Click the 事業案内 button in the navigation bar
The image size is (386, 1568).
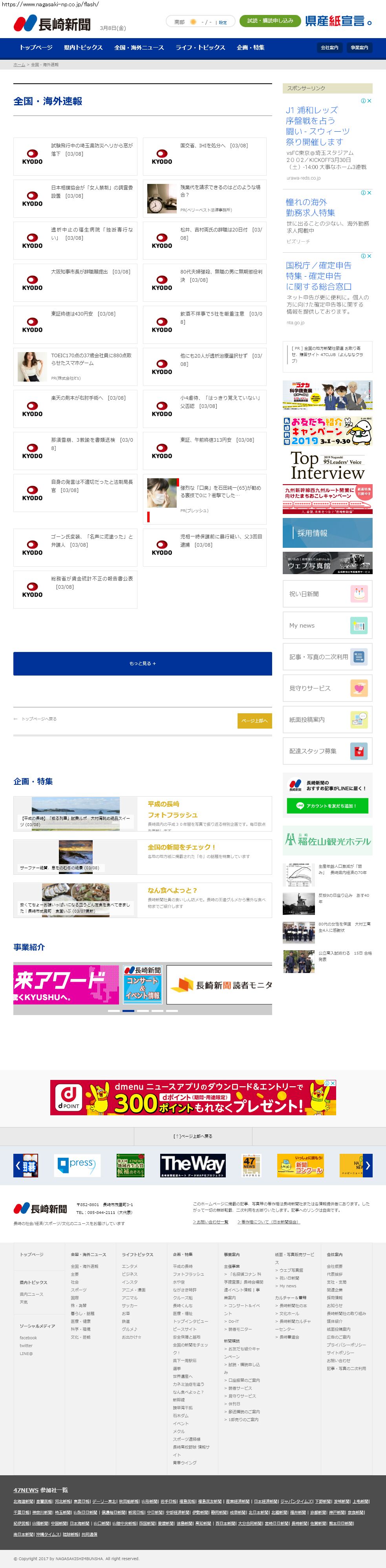[359, 48]
